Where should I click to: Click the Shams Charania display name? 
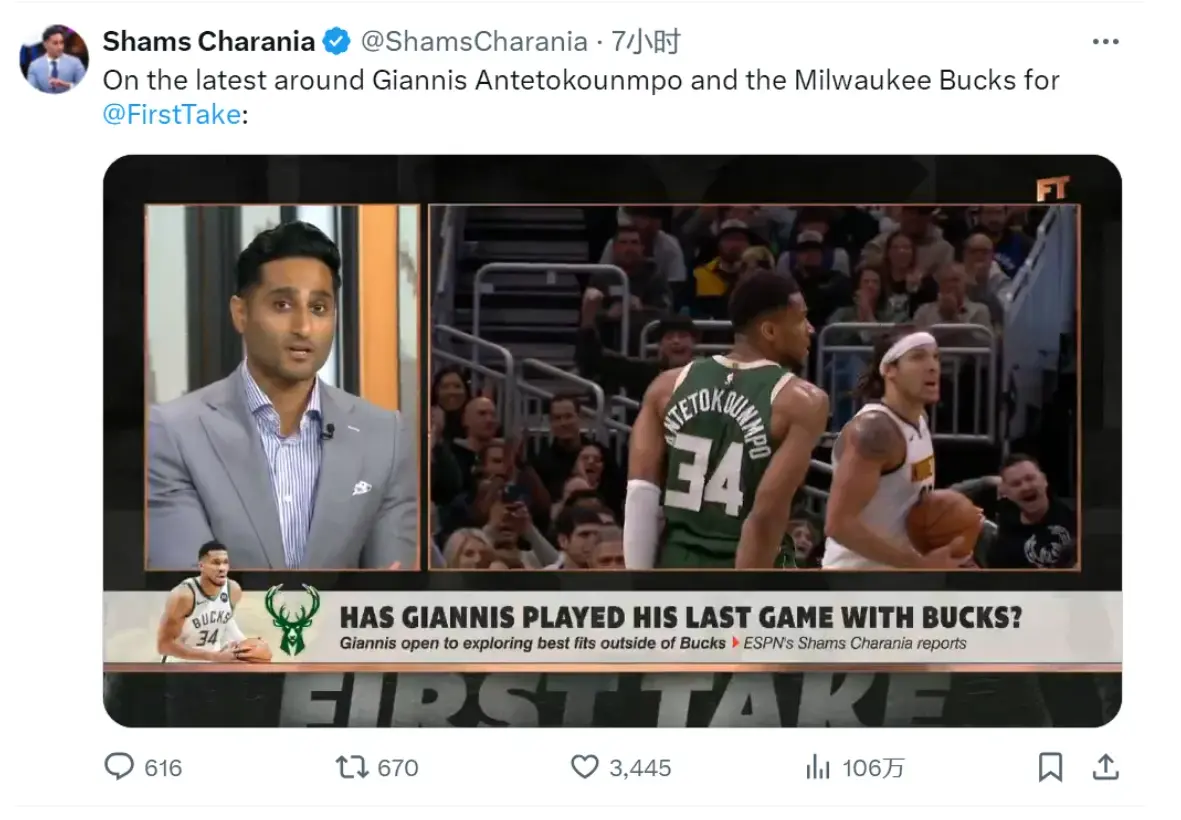[x=208, y=41]
